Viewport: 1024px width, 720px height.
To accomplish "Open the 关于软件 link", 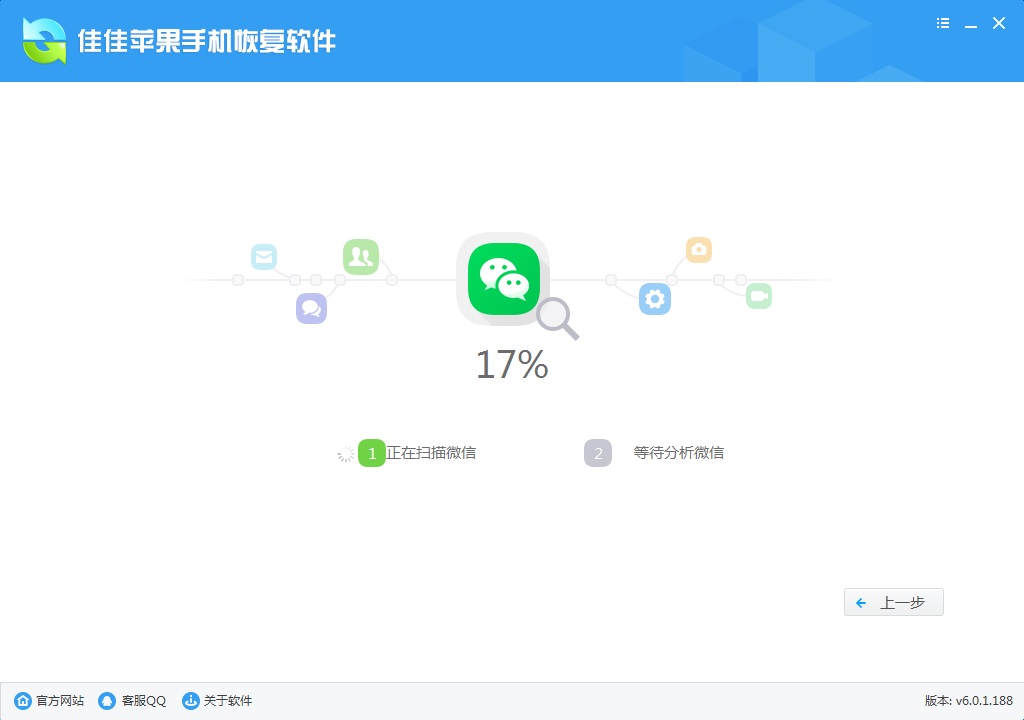I will 228,701.
